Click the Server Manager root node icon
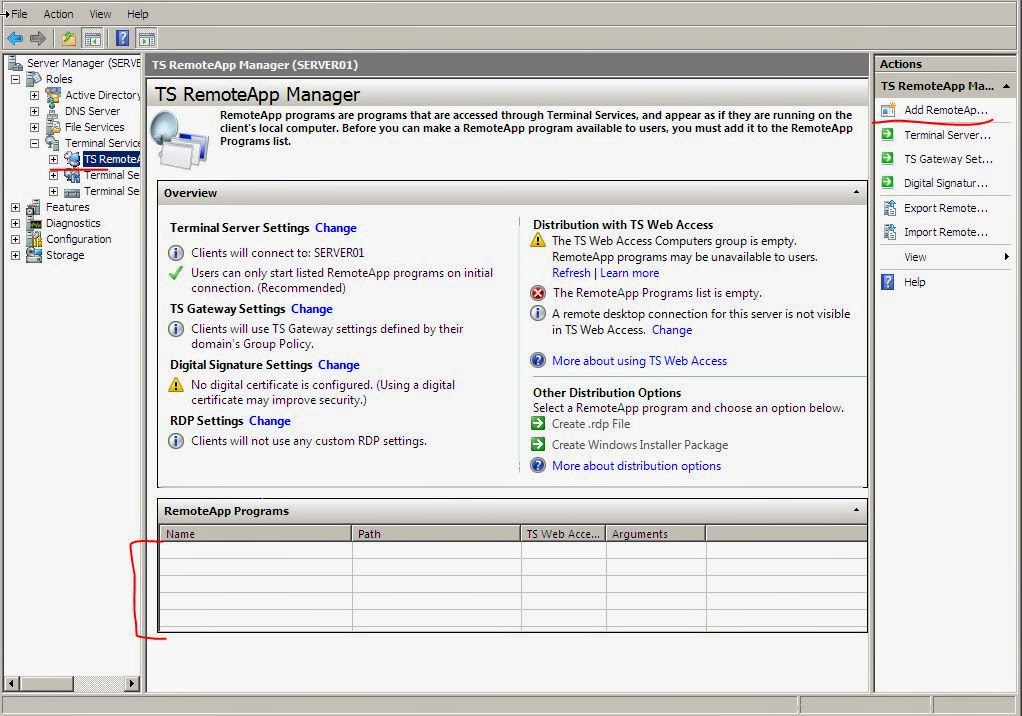This screenshot has width=1022, height=716. (x=16, y=63)
